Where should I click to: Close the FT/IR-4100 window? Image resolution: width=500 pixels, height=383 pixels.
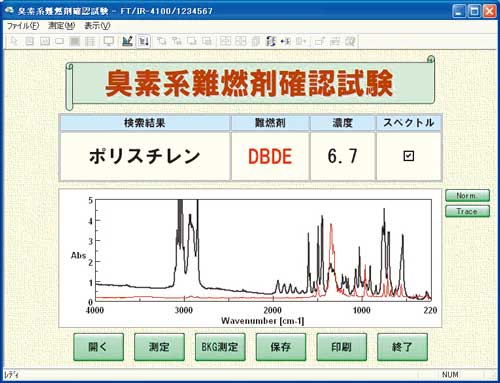tap(490, 11)
